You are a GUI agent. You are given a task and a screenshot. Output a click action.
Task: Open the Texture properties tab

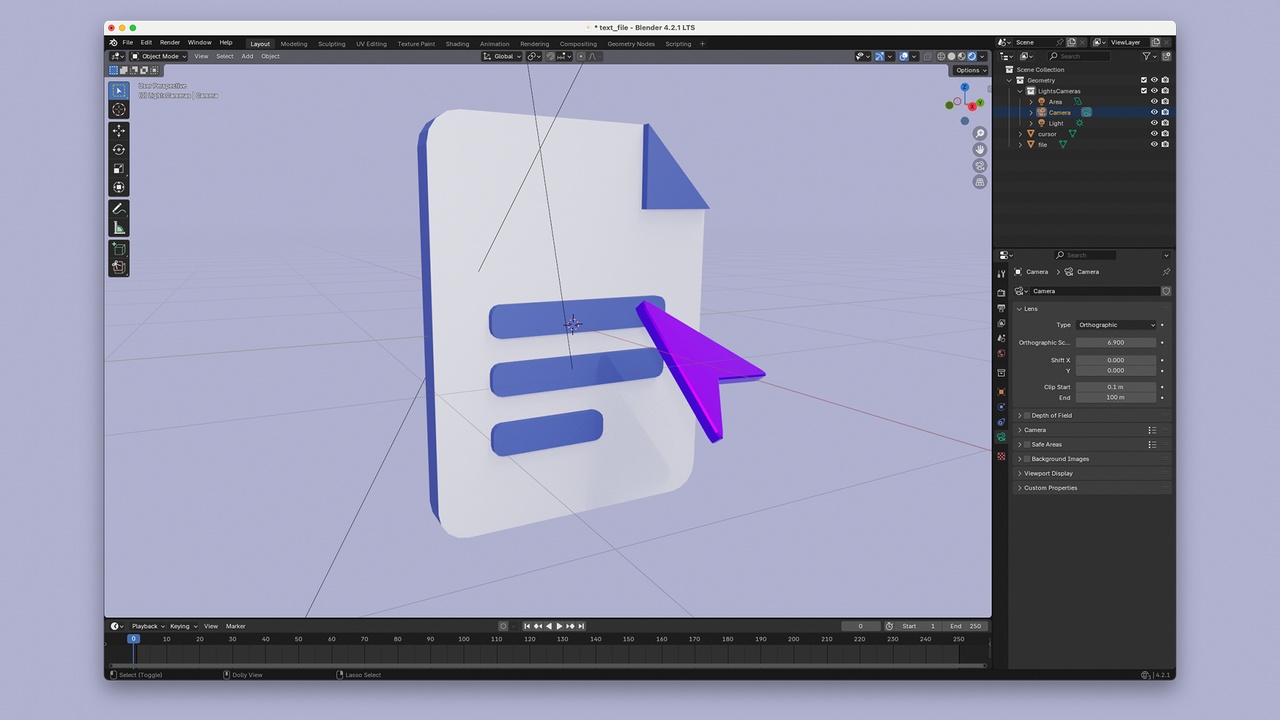1001,456
